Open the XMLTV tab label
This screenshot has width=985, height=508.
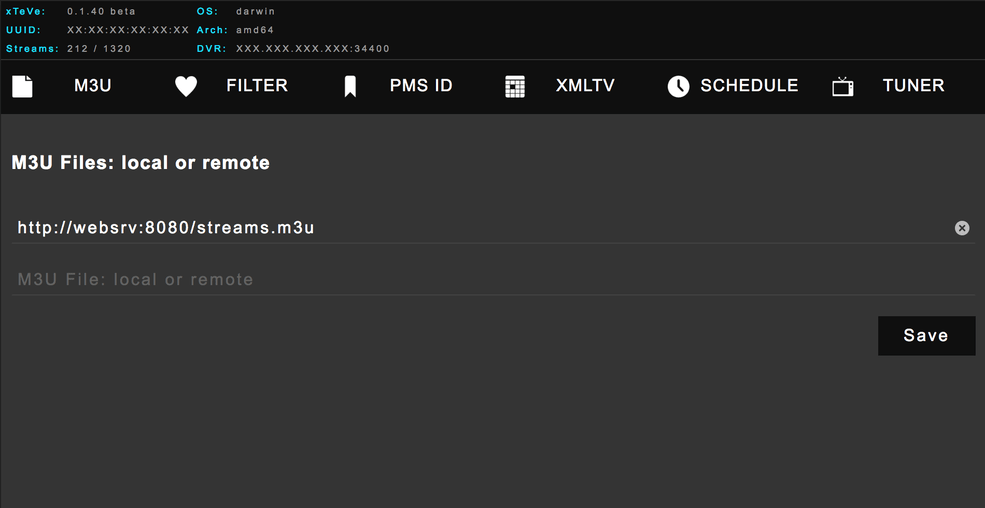pyautogui.click(x=585, y=86)
